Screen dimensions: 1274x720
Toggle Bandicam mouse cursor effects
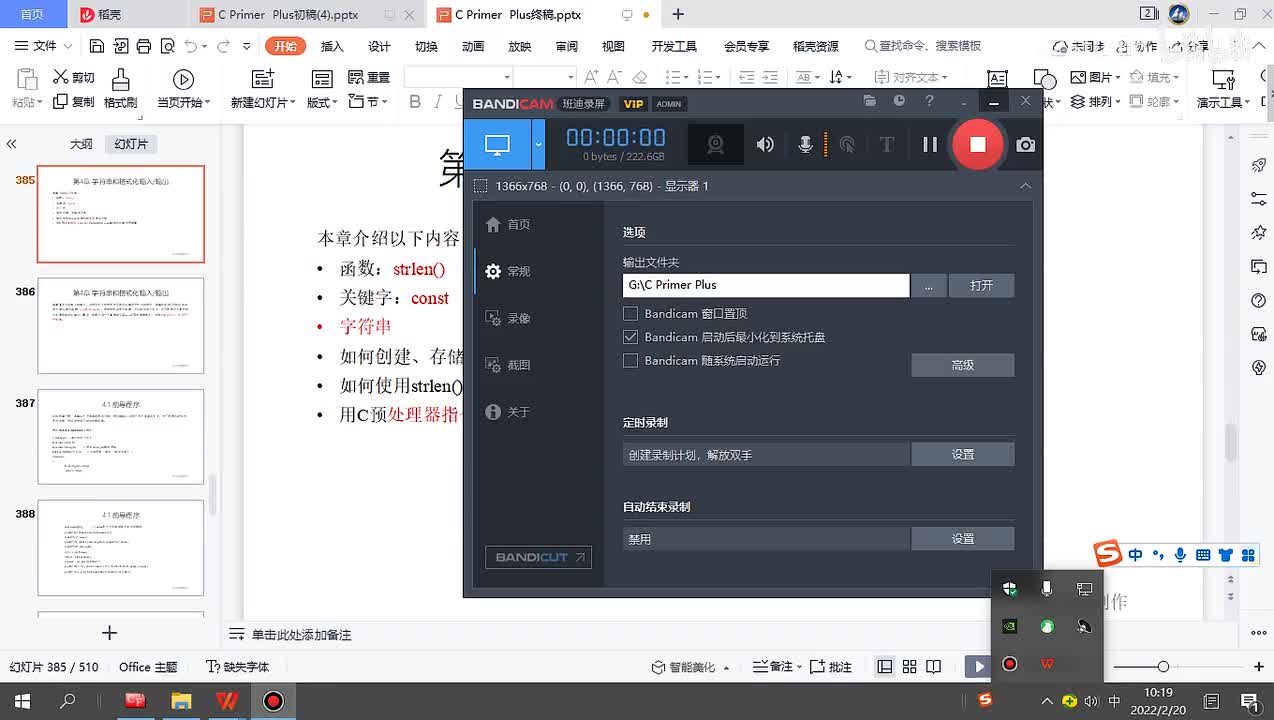847,145
